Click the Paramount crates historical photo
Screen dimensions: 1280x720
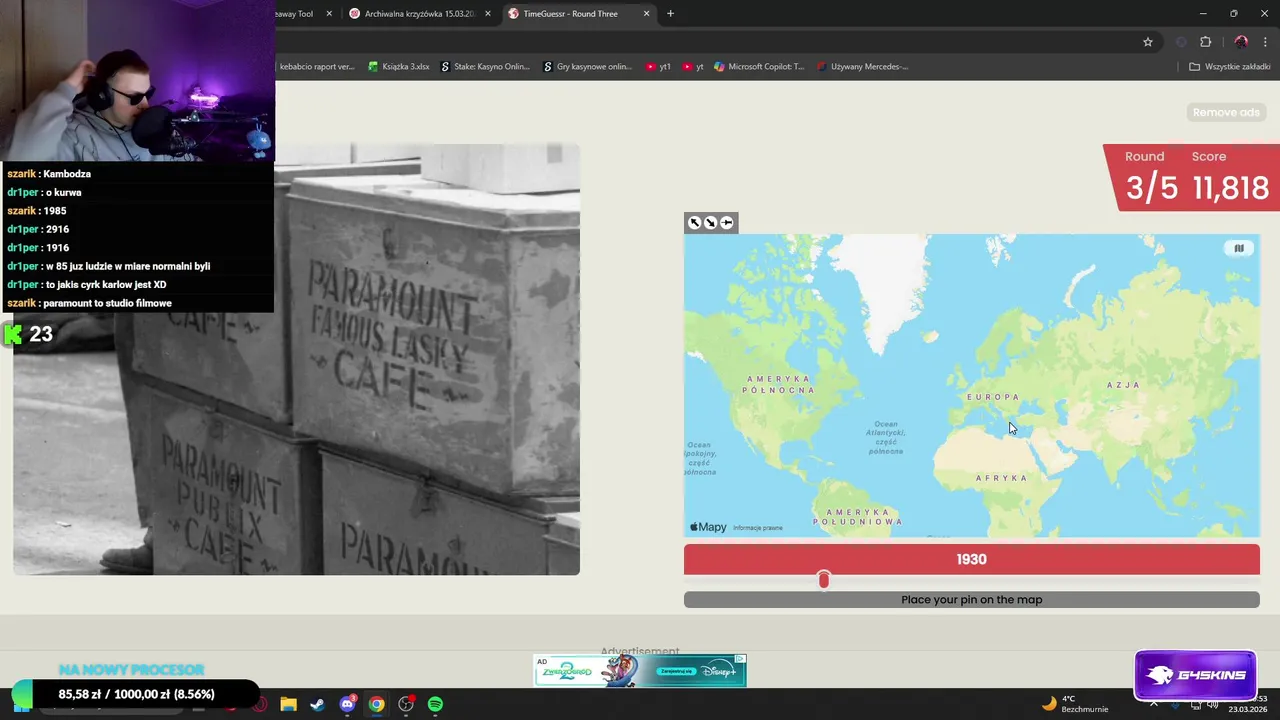[296, 360]
